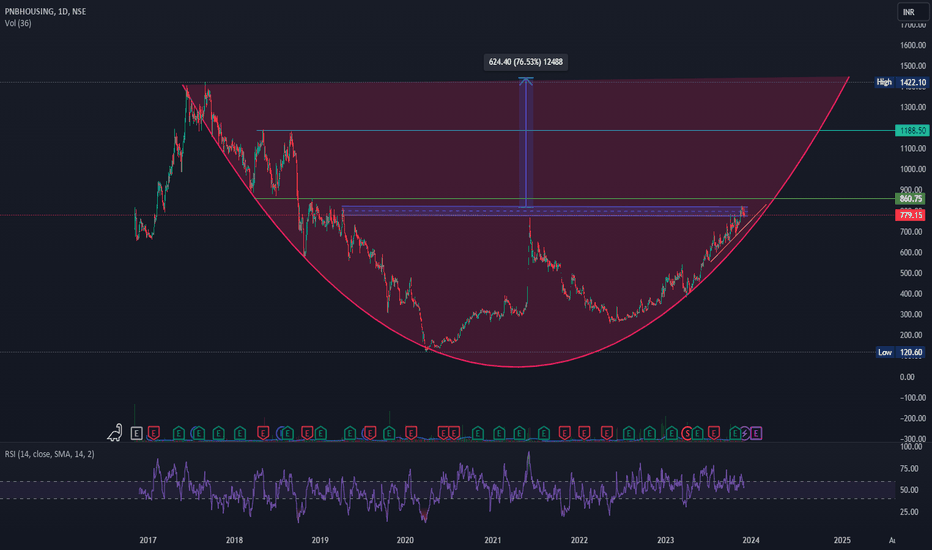Click the 500.00 price axis value

912,273
